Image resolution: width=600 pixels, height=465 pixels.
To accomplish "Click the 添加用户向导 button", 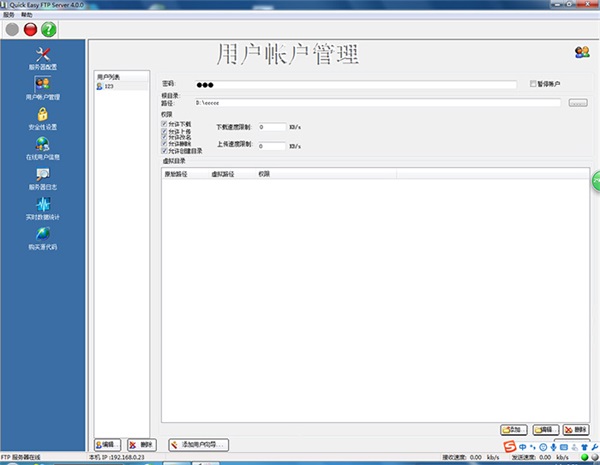I will (201, 443).
